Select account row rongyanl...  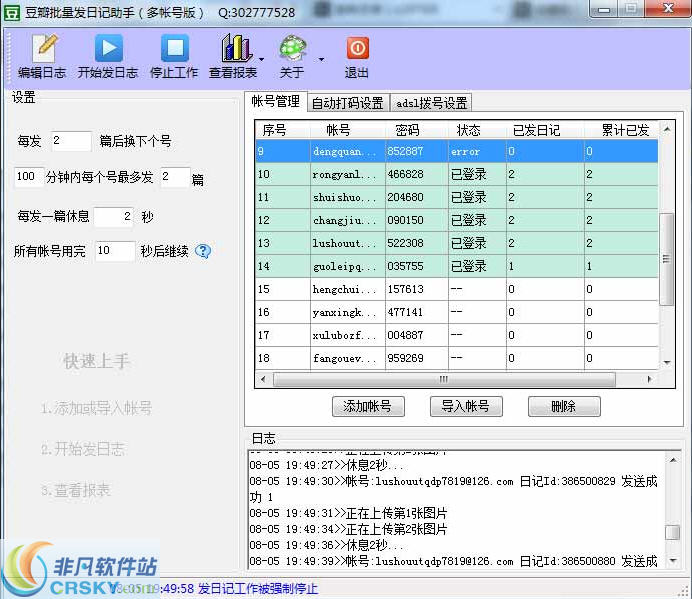tap(457, 174)
